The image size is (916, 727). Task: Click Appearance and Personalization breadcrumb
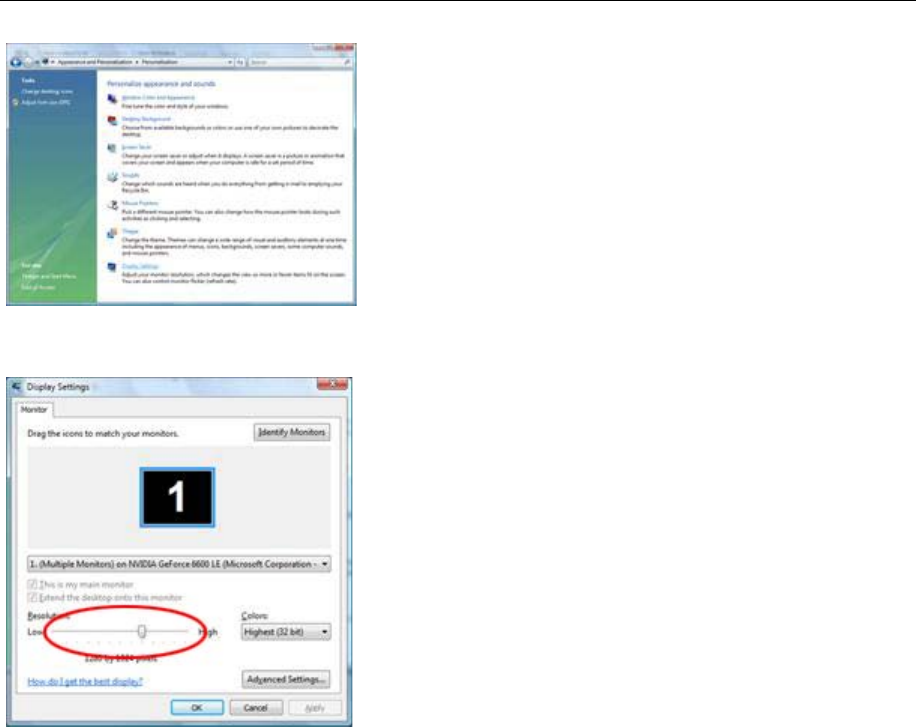[x=95, y=62]
